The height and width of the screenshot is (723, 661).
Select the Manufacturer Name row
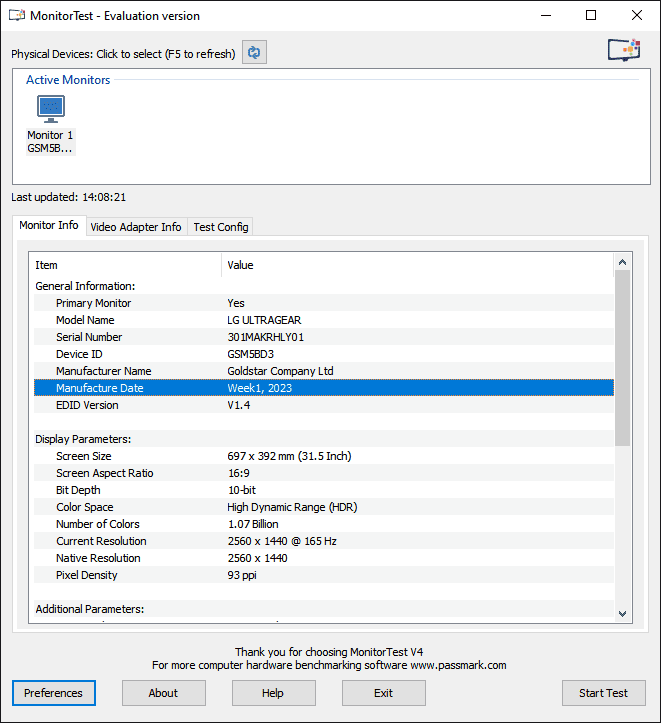(x=324, y=371)
